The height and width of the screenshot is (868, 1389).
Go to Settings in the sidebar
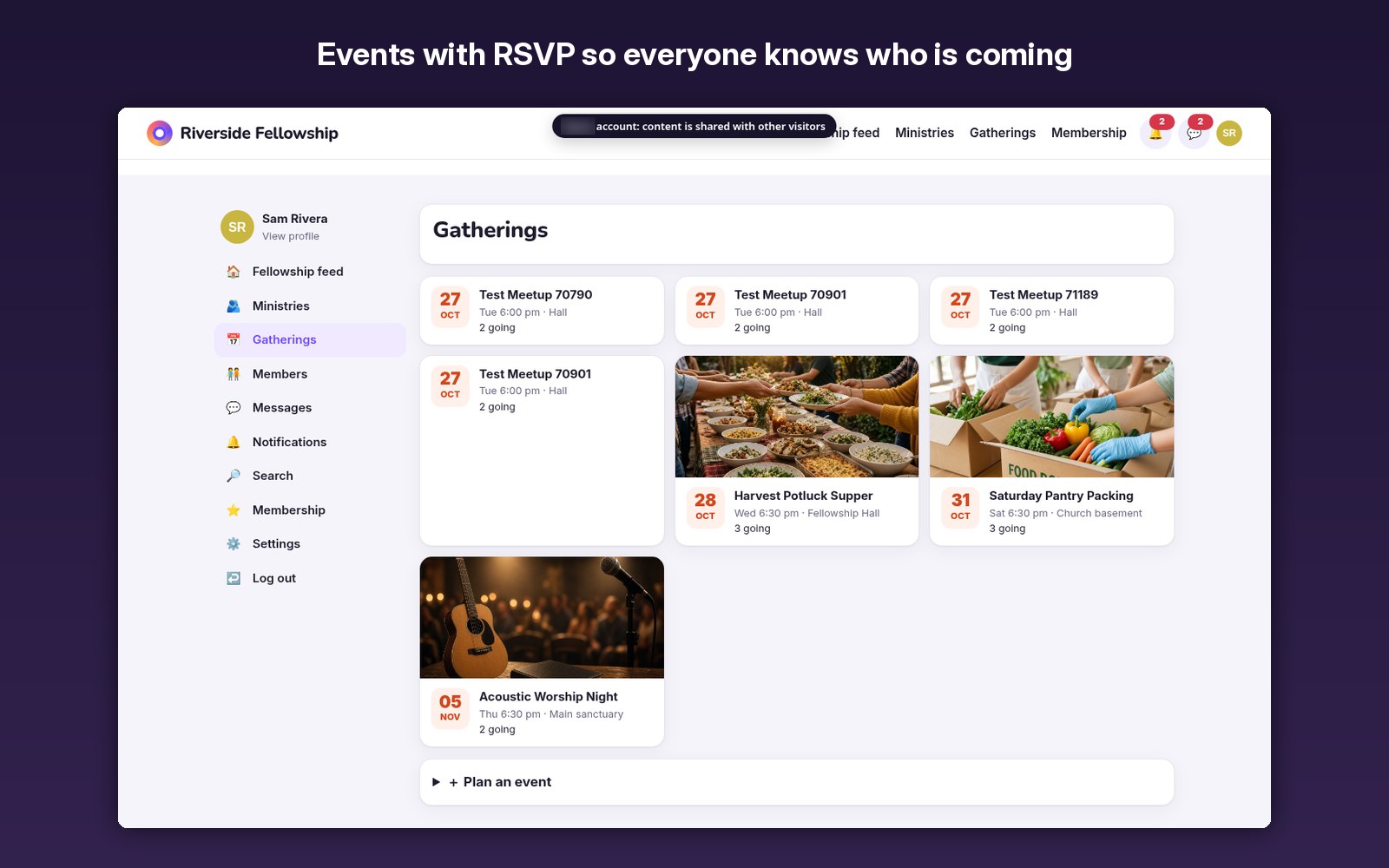(x=310, y=544)
